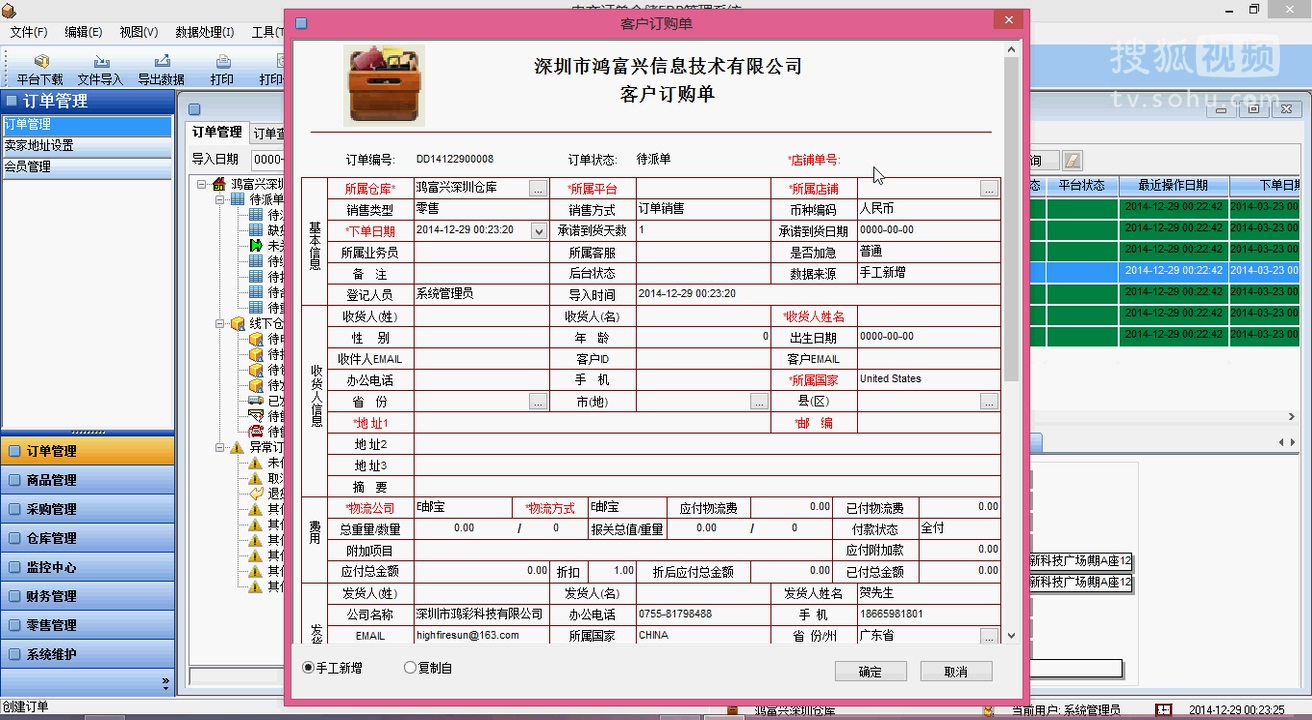Switch to the 订单管理 tab in main window
The height and width of the screenshot is (720, 1312).
click(217, 132)
